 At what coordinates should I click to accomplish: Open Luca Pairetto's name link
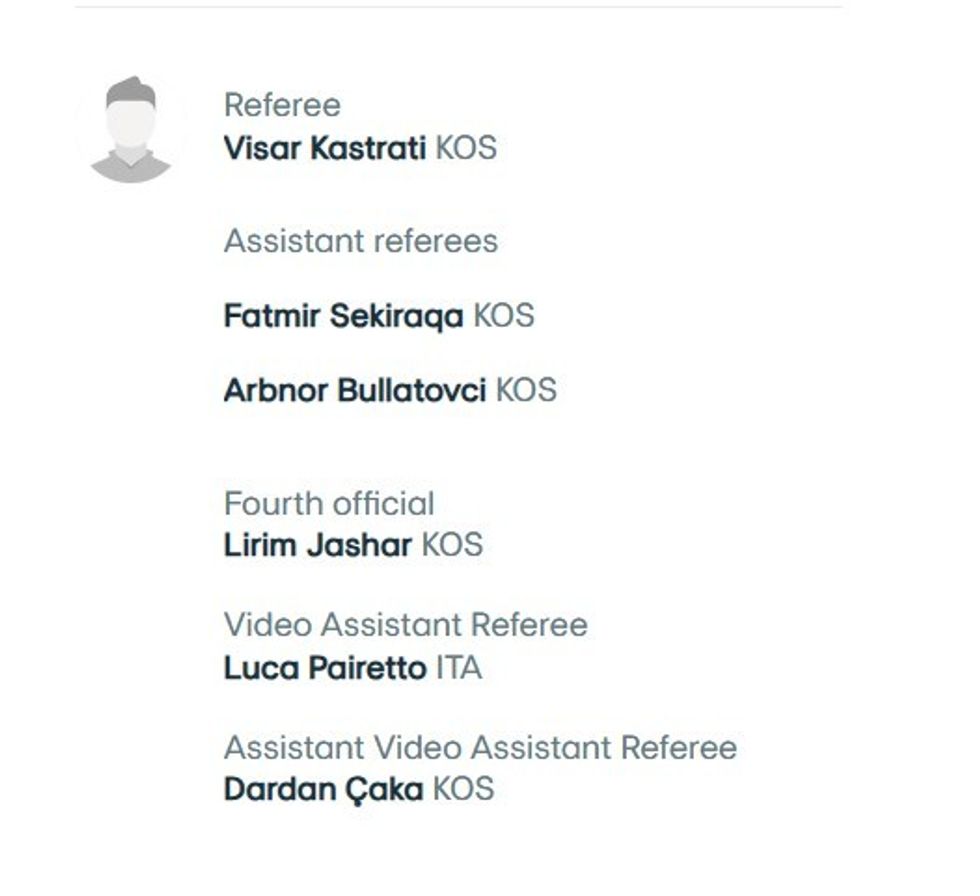tap(325, 668)
